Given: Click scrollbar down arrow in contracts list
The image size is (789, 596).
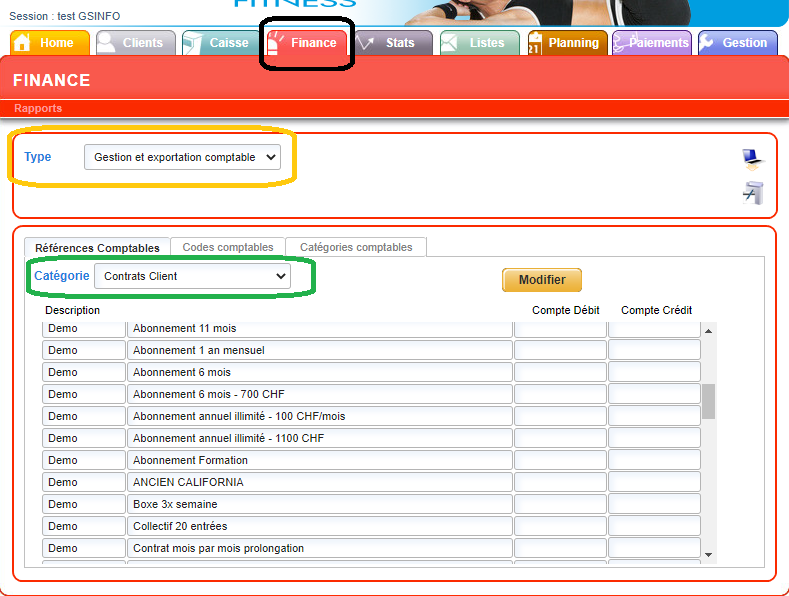Looking at the screenshot, I should [709, 554].
